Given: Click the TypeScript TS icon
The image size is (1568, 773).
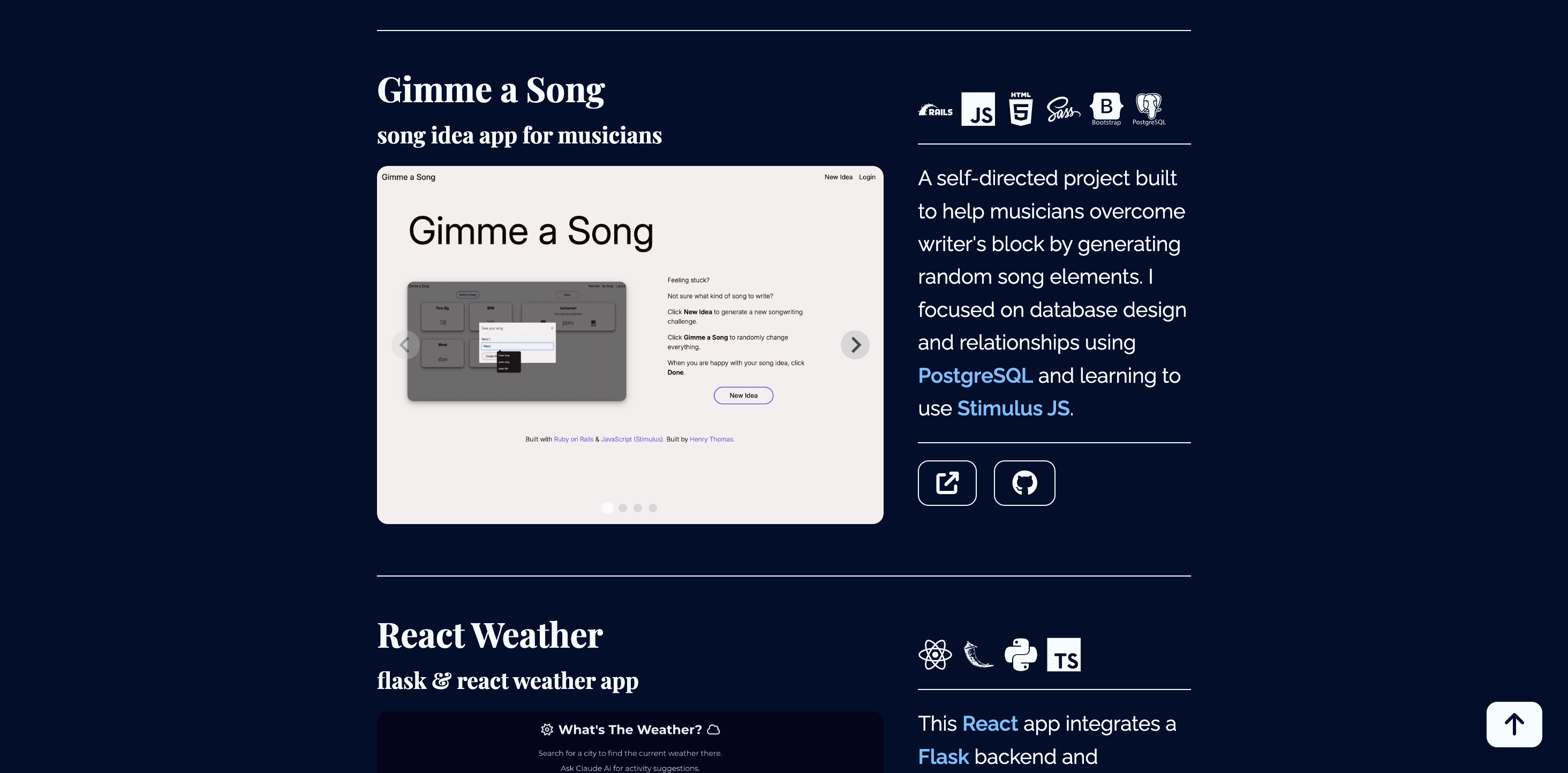Looking at the screenshot, I should 1064,655.
